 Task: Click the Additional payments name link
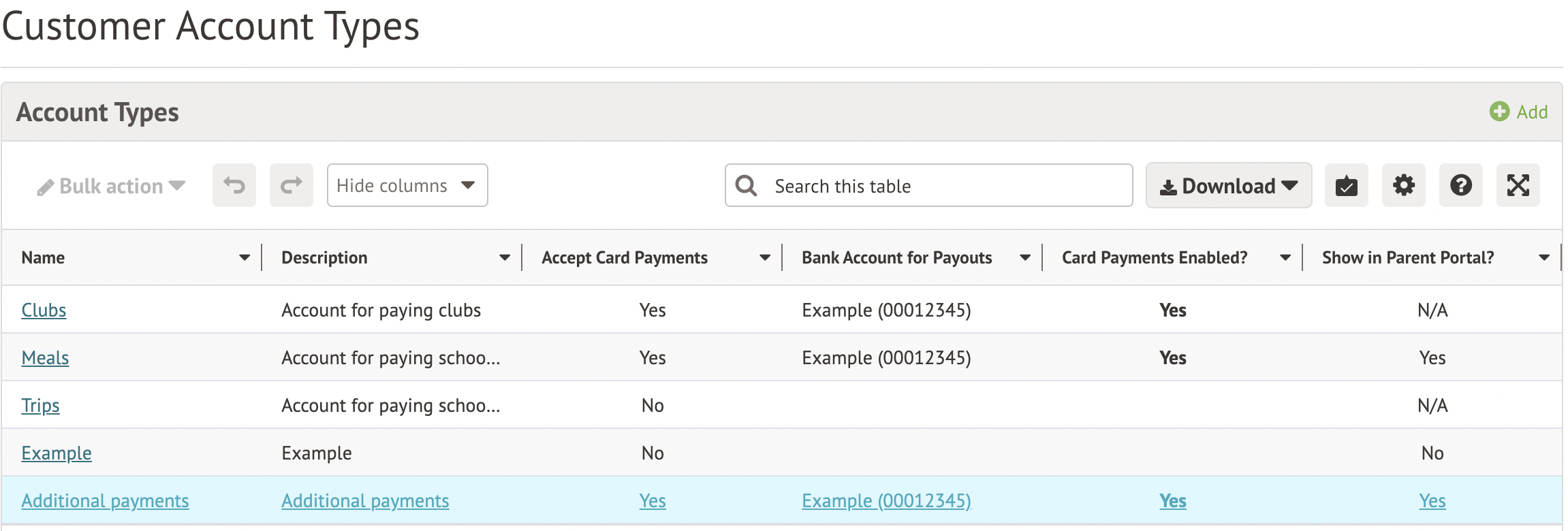tap(105, 501)
